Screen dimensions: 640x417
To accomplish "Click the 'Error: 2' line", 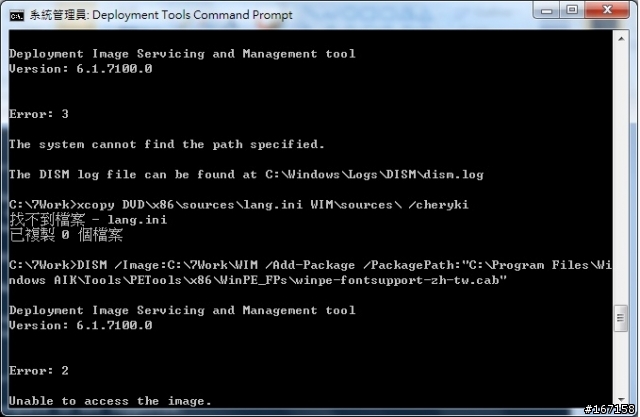I will 39,370.
